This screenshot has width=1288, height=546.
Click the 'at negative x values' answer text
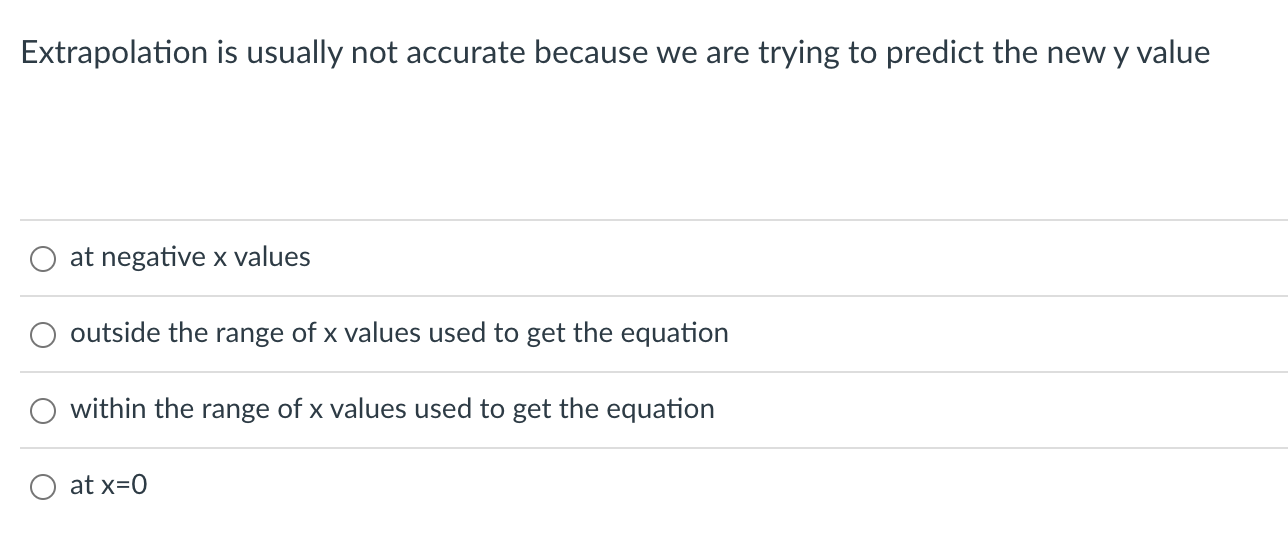point(190,258)
